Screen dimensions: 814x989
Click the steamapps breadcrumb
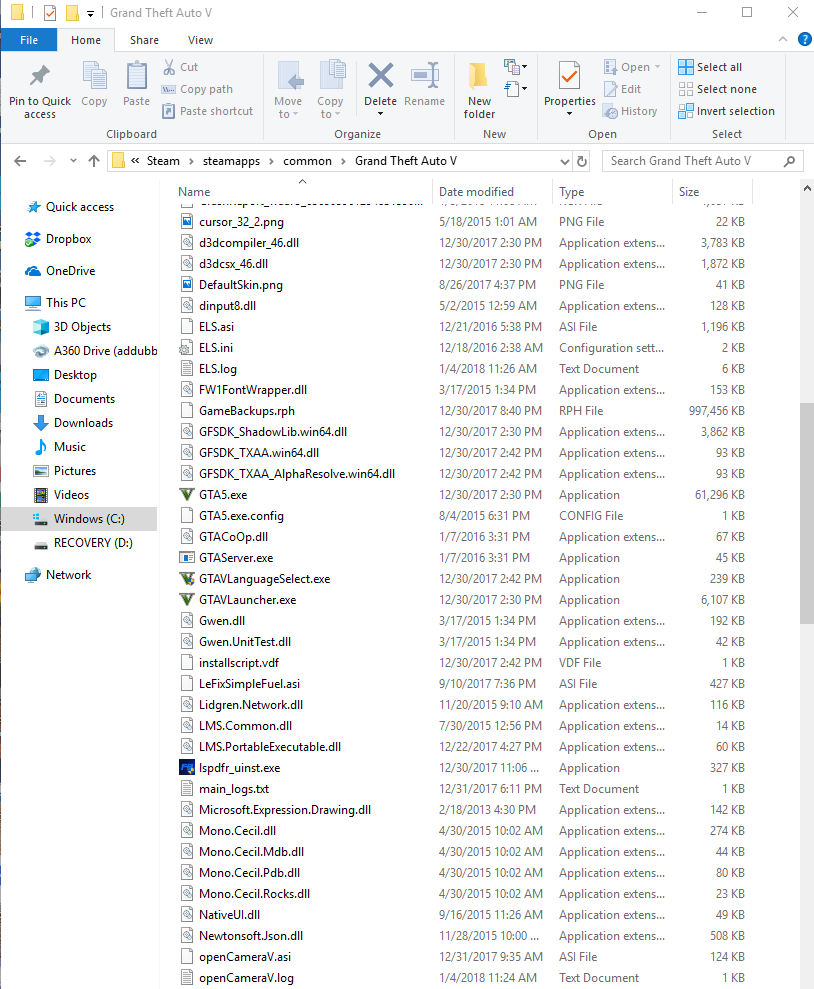[231, 161]
